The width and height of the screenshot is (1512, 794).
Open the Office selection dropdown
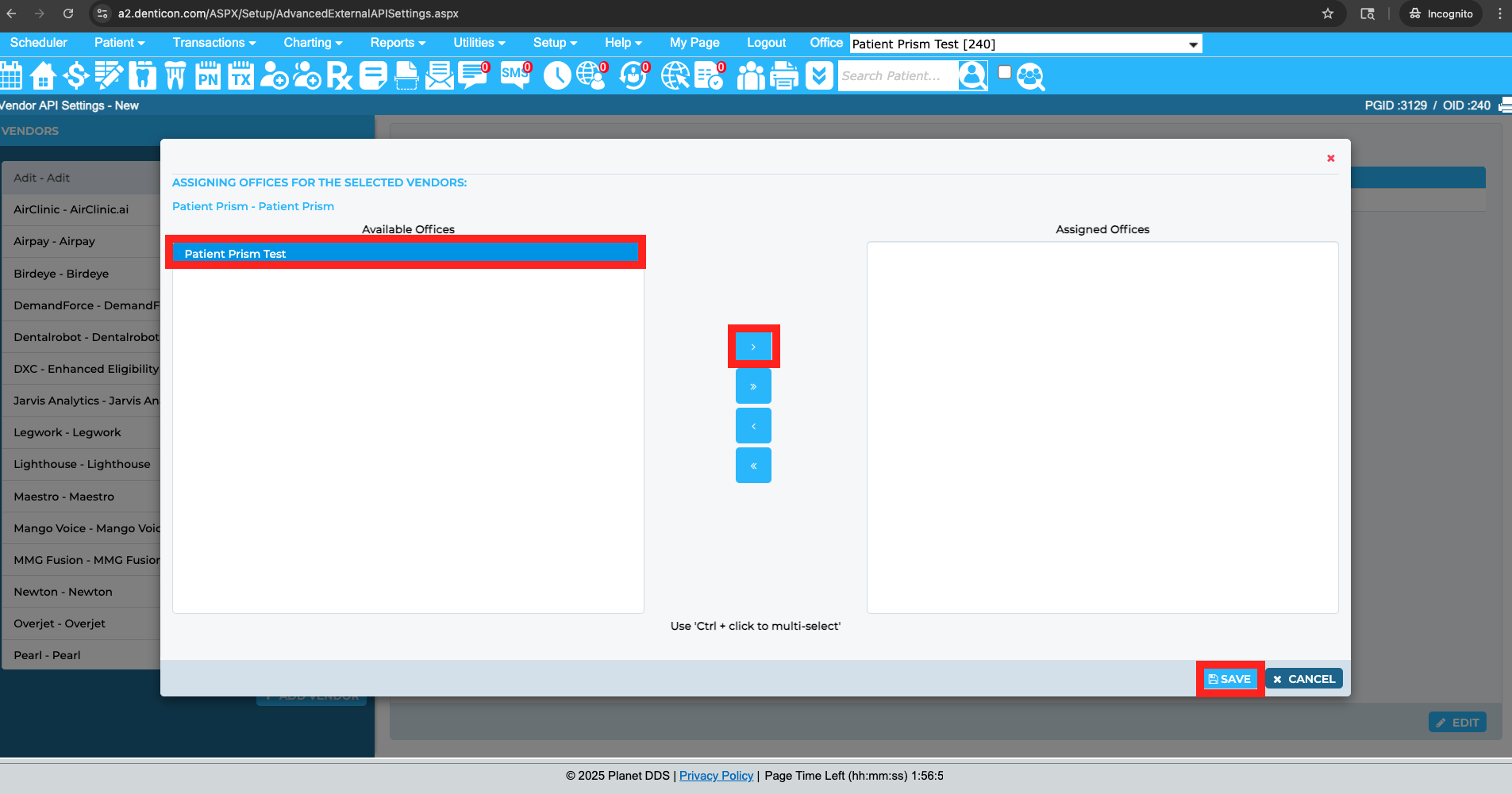[1025, 44]
